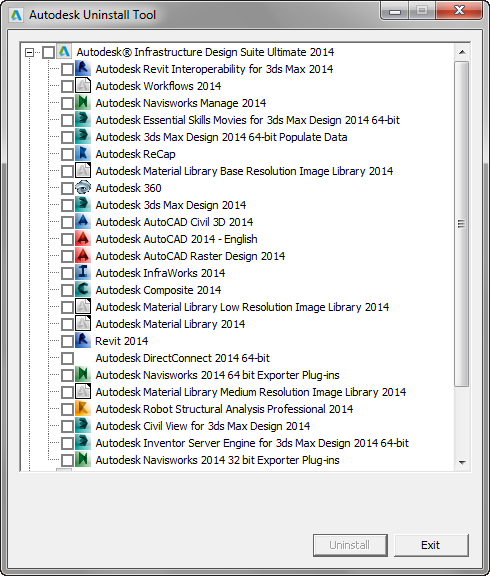Select the AutoCAD Civil 3D 2014 checkbox
Screen dimensions: 490x576
[67, 222]
